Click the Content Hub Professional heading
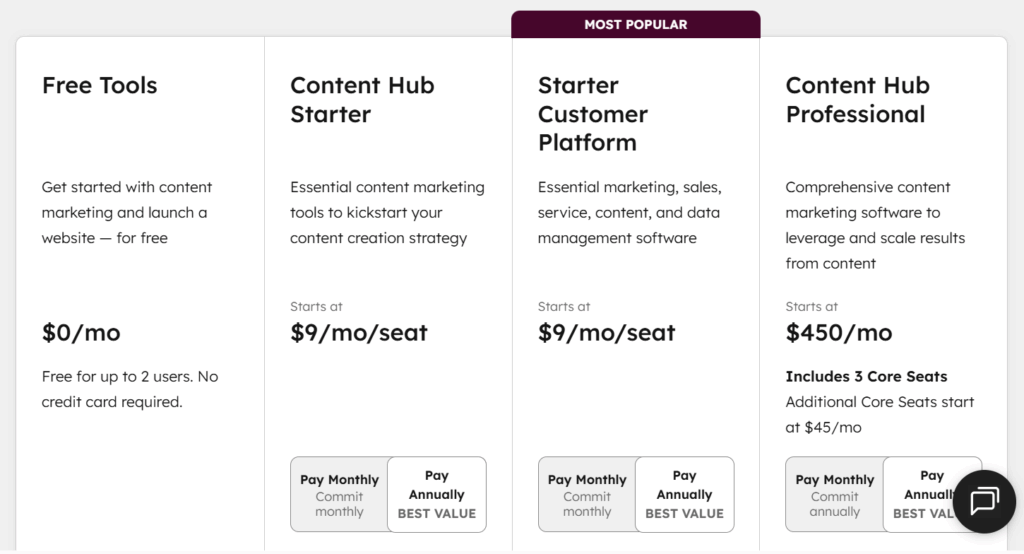 (x=857, y=100)
